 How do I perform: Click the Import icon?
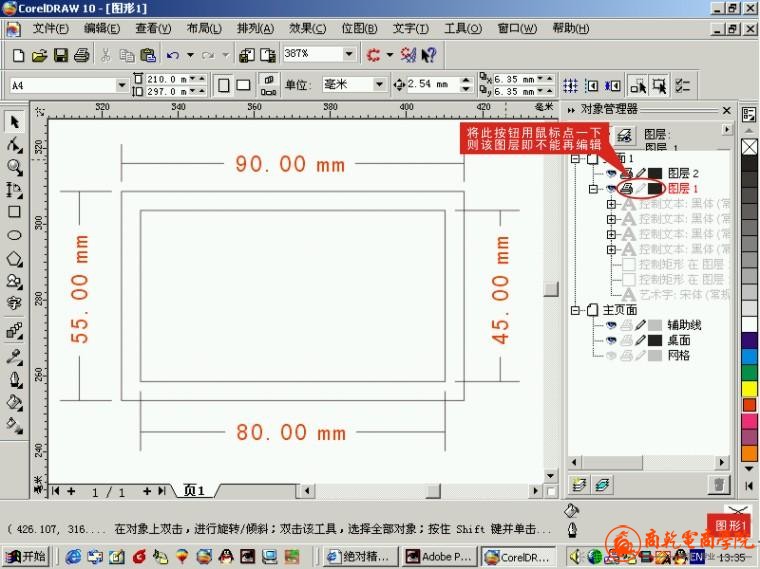point(247,55)
